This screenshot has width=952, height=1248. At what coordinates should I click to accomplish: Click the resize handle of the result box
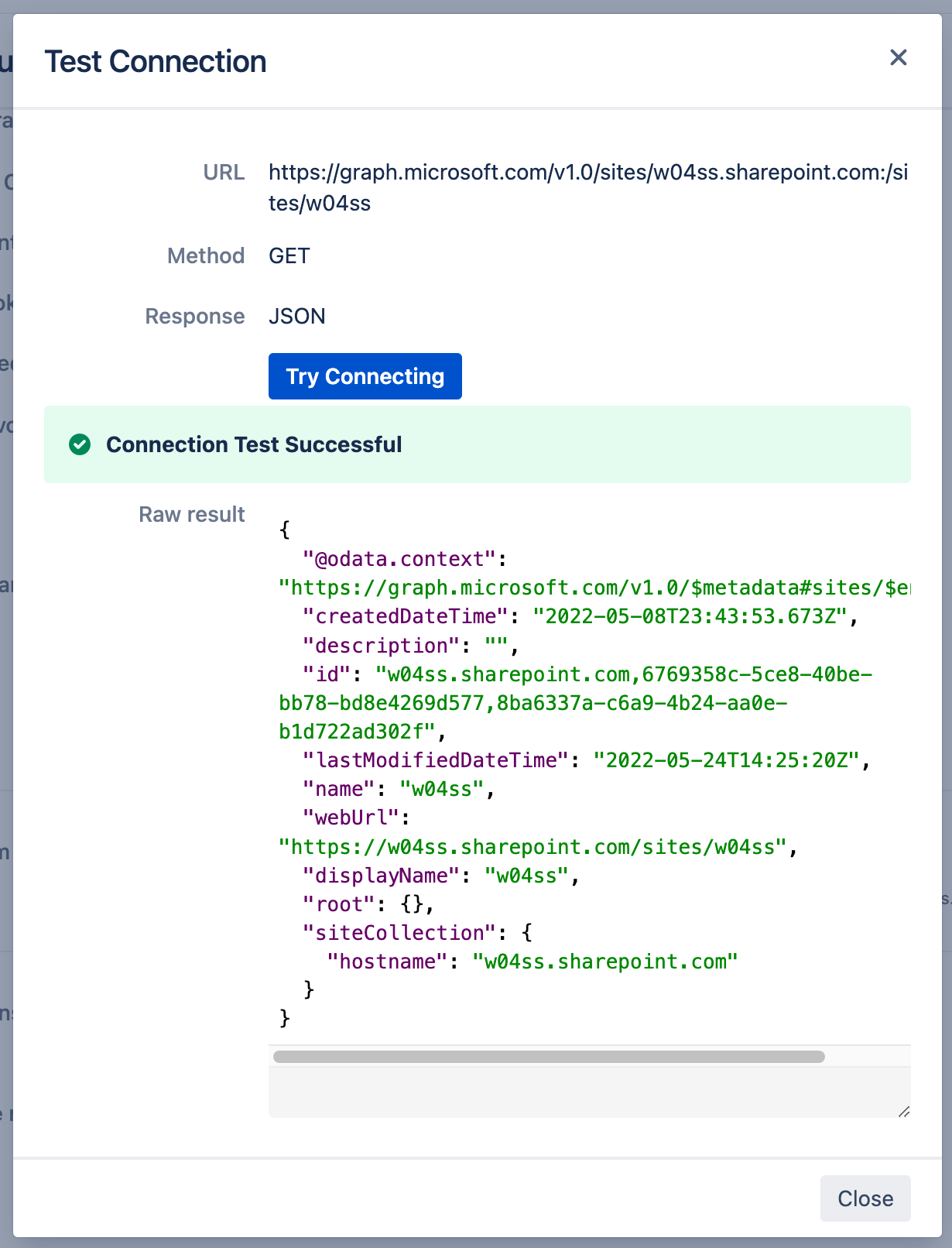[x=903, y=1111]
